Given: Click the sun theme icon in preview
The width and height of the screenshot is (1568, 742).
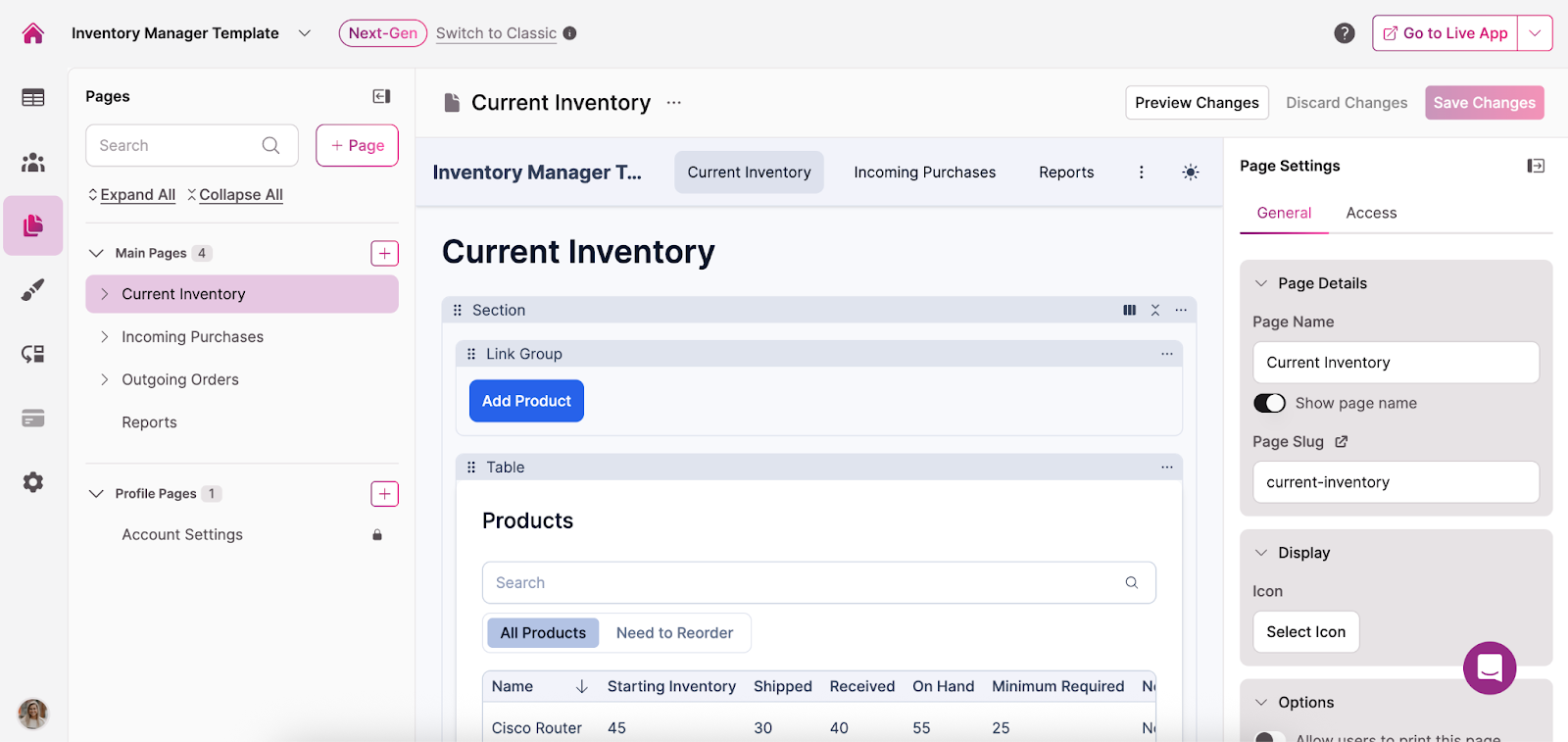Looking at the screenshot, I should click(1190, 173).
